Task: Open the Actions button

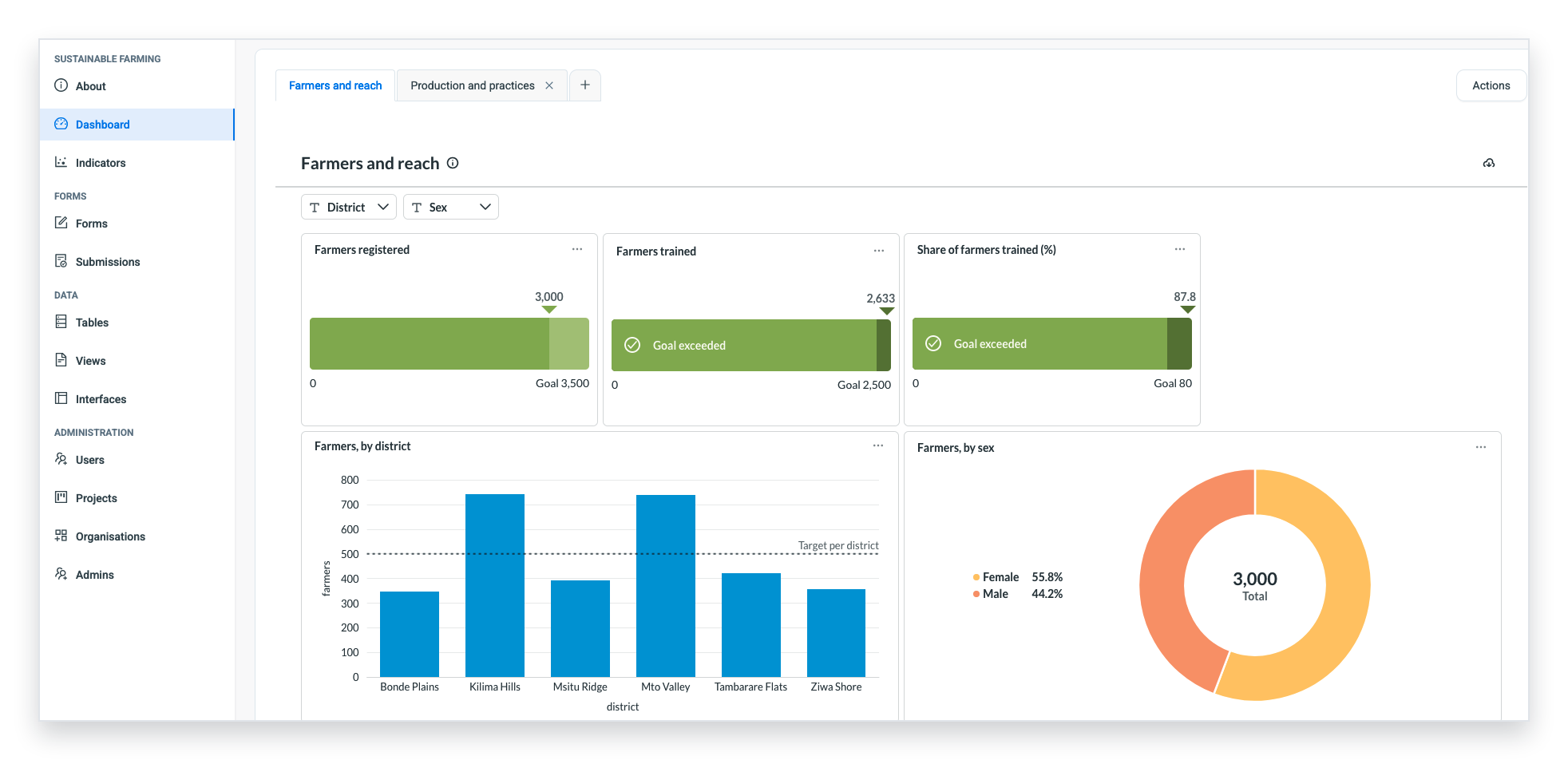Action: (1491, 85)
